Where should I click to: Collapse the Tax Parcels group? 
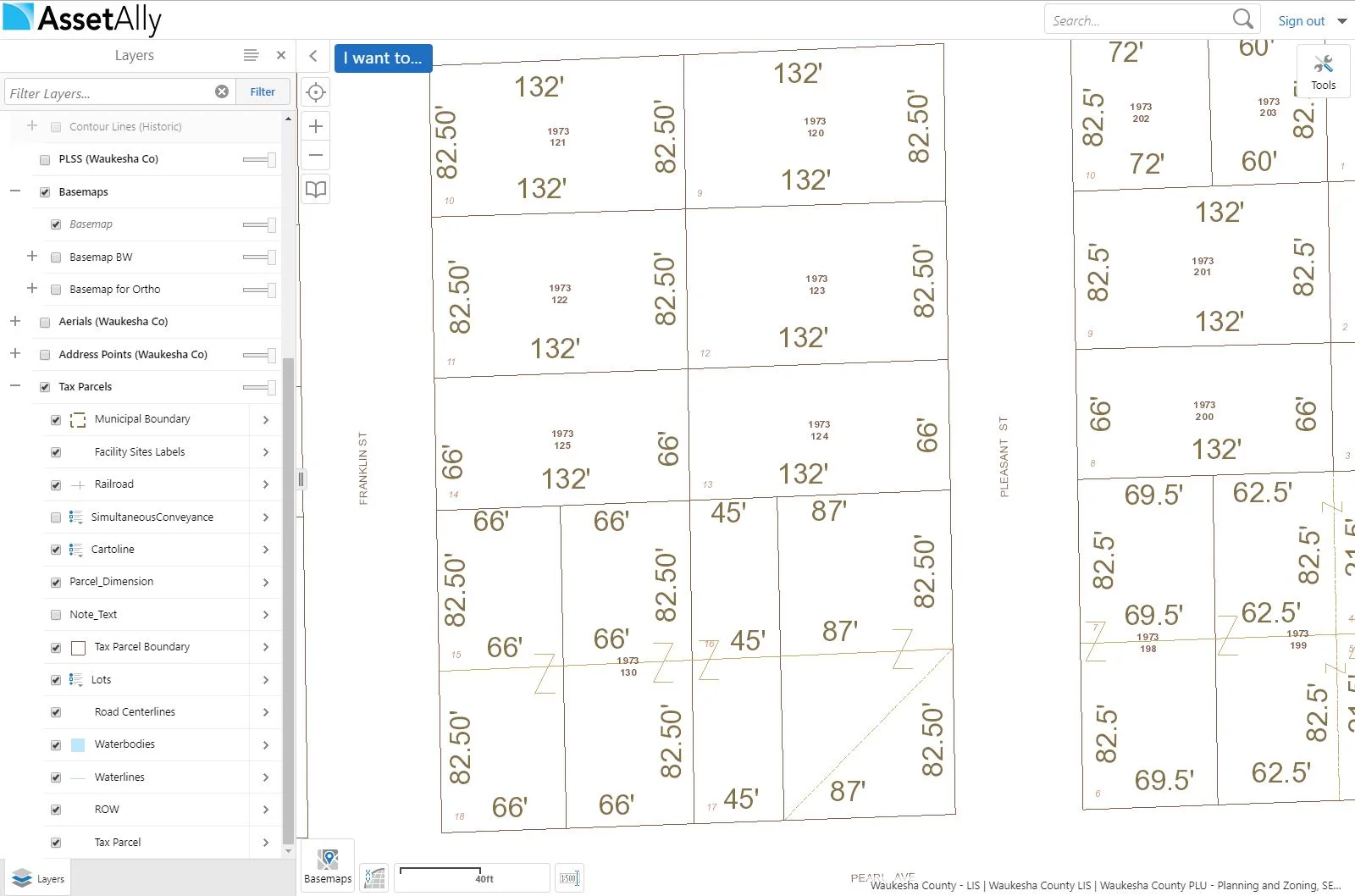point(15,386)
